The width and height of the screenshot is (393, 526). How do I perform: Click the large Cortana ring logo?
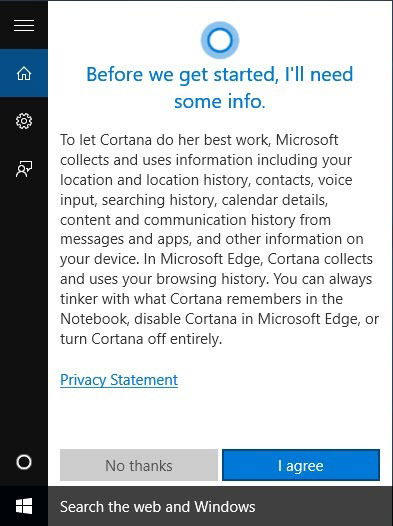(220, 40)
